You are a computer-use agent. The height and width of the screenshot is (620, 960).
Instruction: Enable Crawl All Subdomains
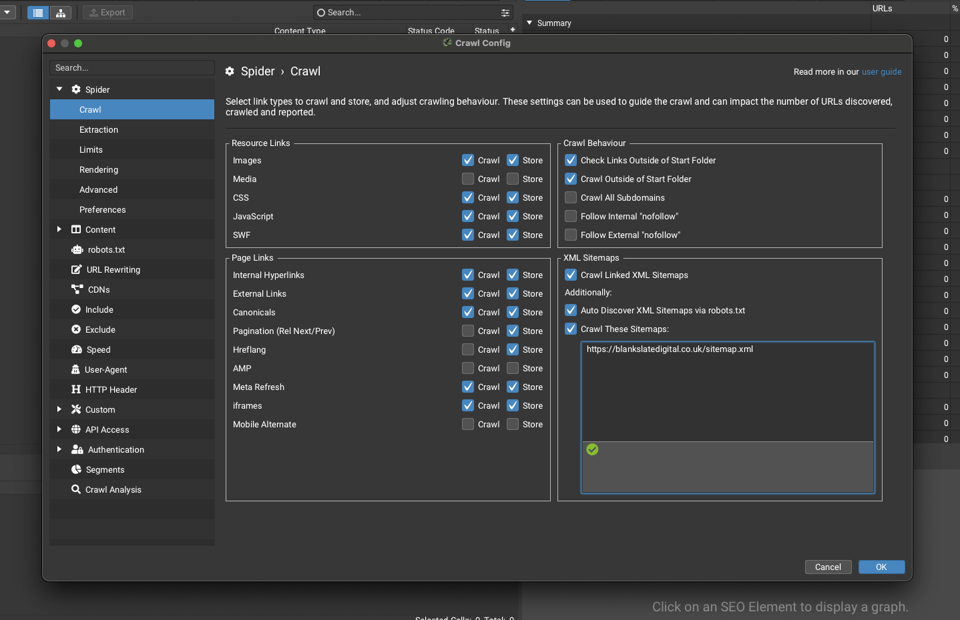tap(571, 198)
